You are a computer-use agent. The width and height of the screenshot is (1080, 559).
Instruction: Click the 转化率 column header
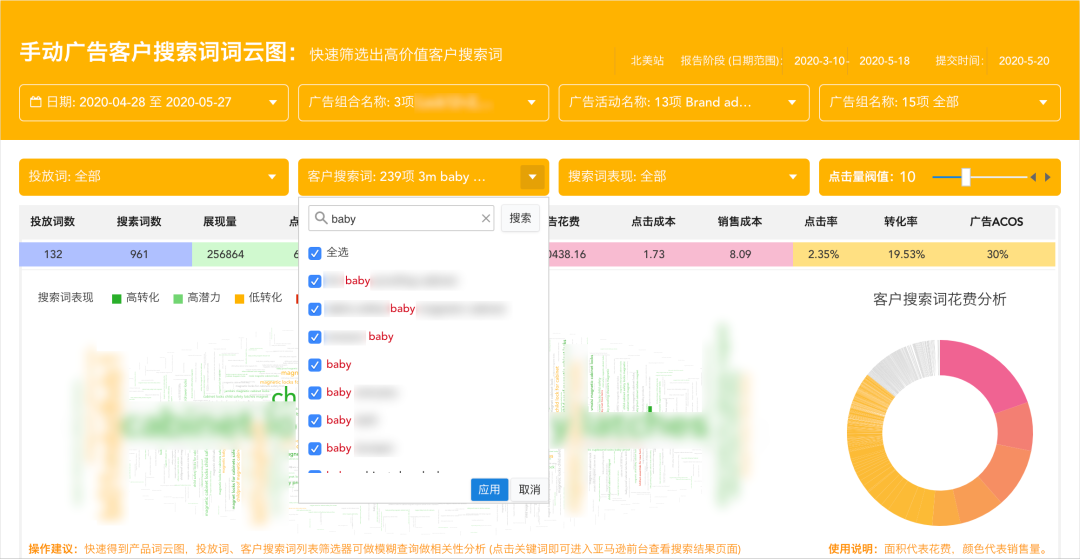pyautogui.click(x=902, y=222)
